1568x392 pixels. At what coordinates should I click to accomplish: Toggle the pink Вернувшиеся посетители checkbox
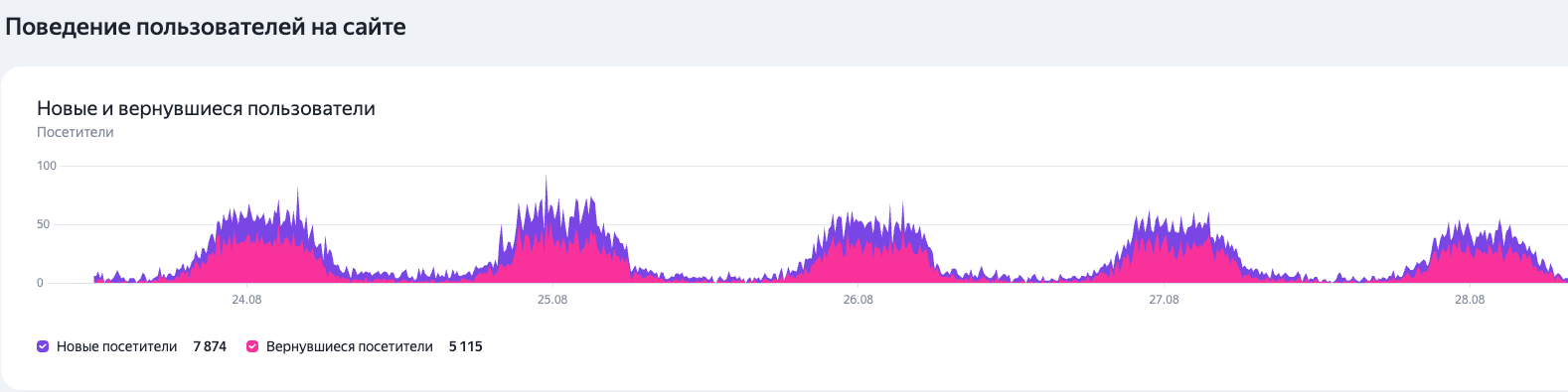tap(252, 346)
